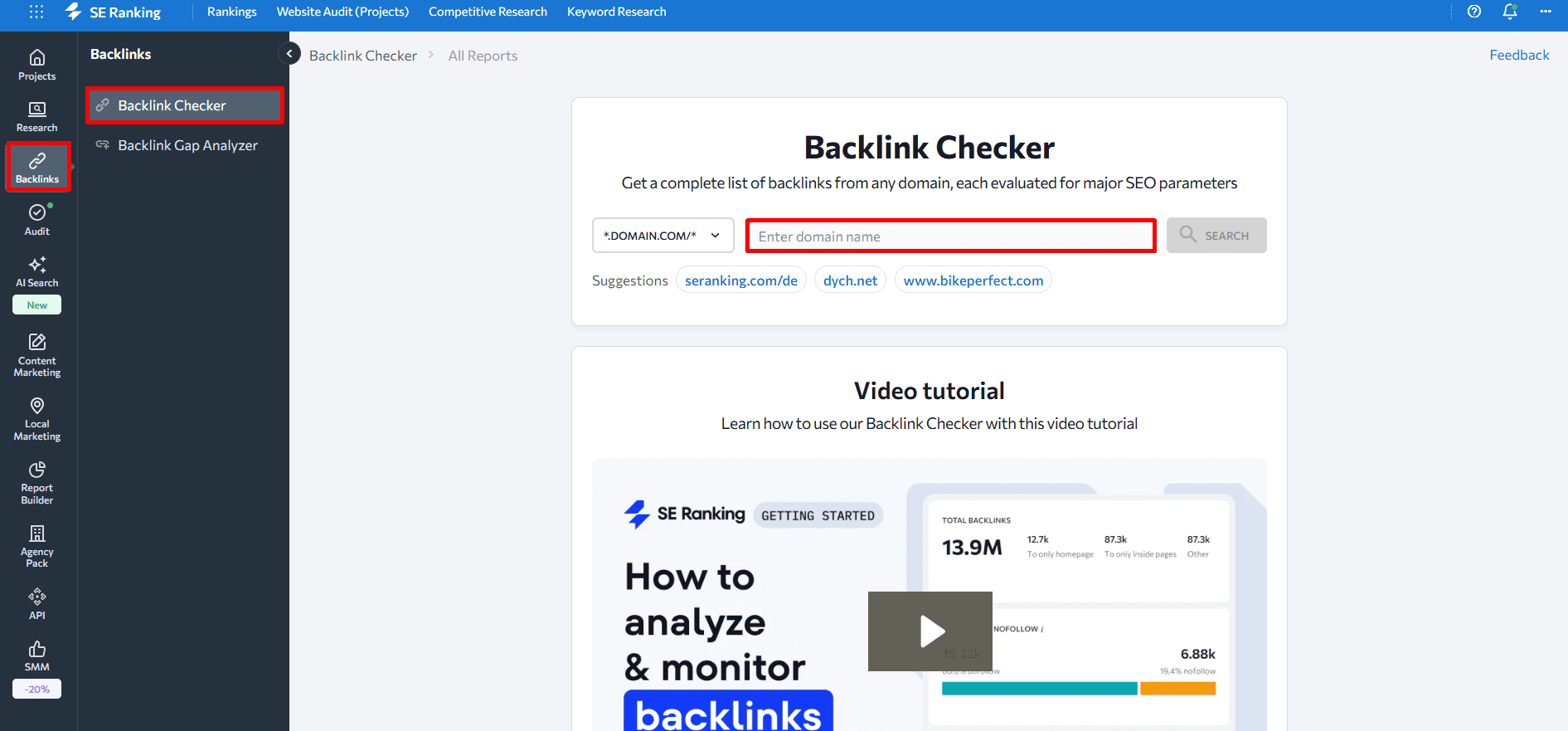Click the SE Ranking logo
Image resolution: width=1568 pixels, height=731 pixels.
click(x=113, y=12)
